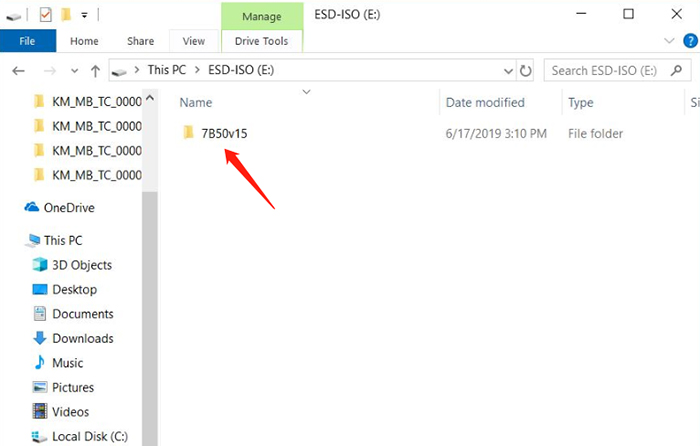700x446 pixels.
Task: Click the Properties quick access checkmark icon
Action: coord(45,15)
